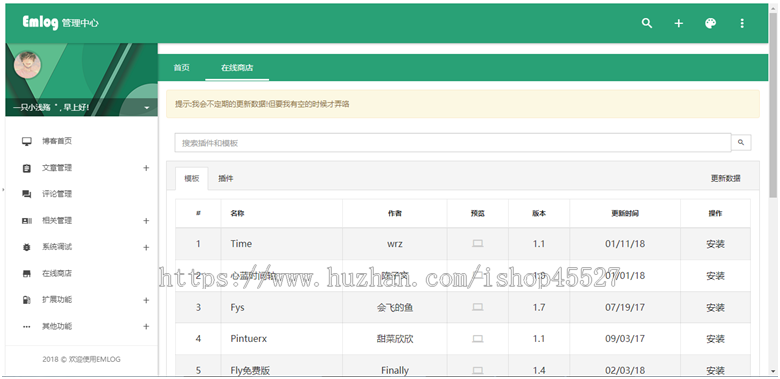Open the theme palette icon

pyautogui.click(x=710, y=23)
